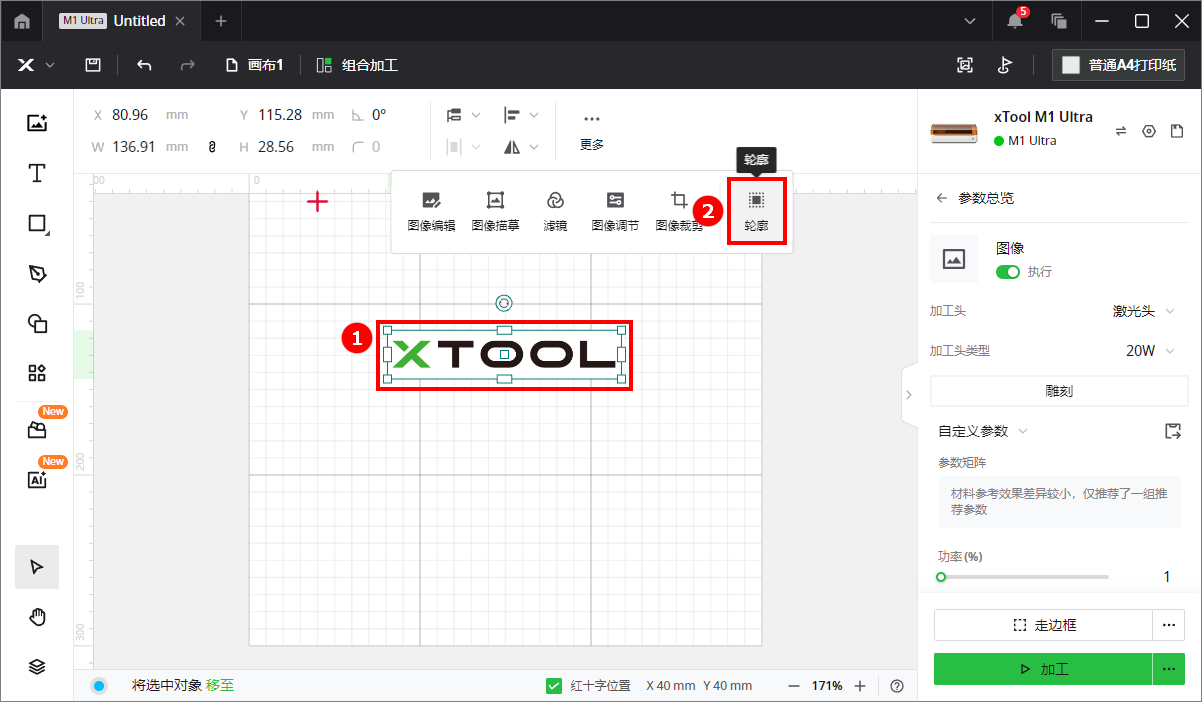This screenshot has height=702, width=1202.
Task: Open 图像描摹 image trace
Action: coord(495,212)
